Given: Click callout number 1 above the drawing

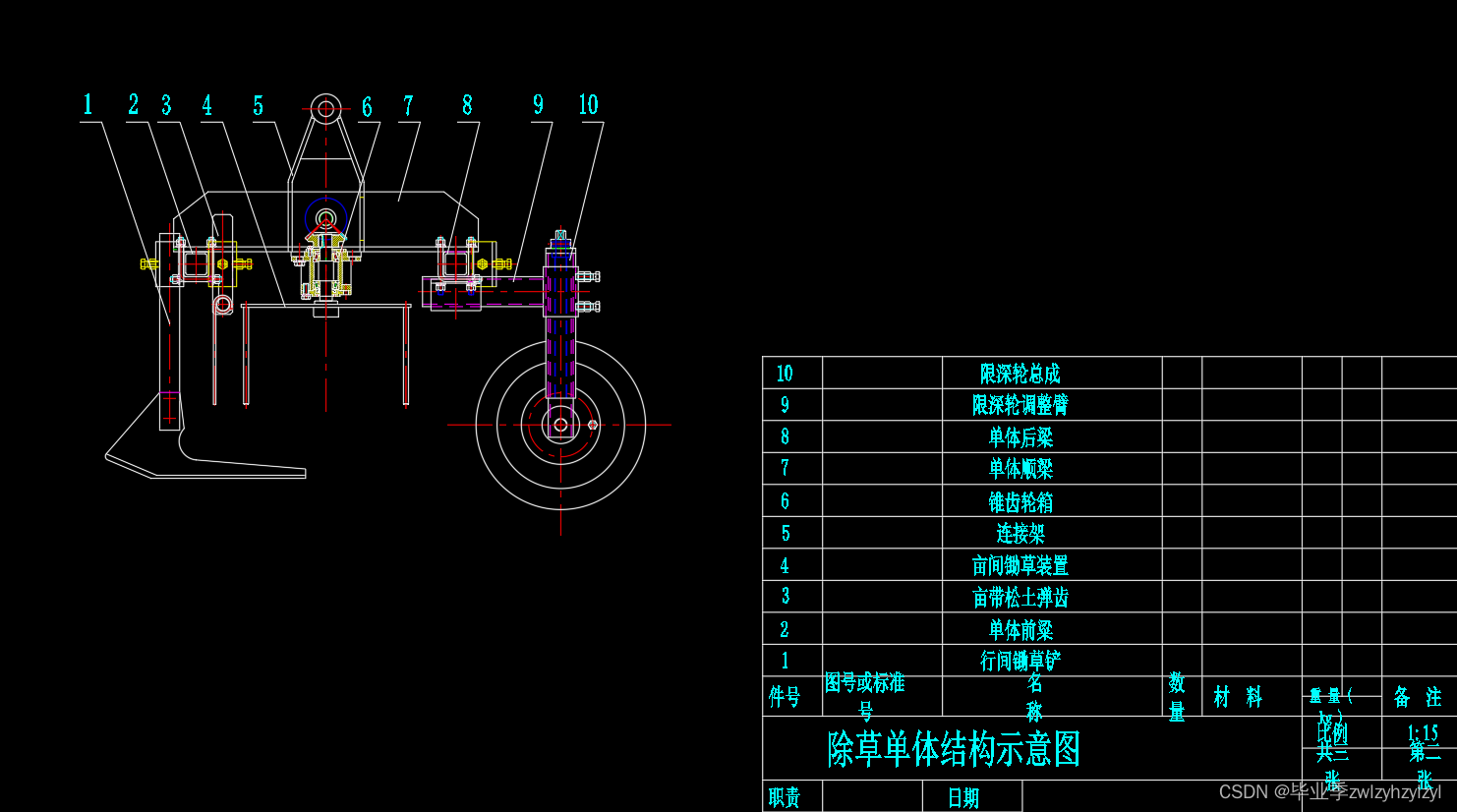Looking at the screenshot, I should pyautogui.click(x=87, y=104).
